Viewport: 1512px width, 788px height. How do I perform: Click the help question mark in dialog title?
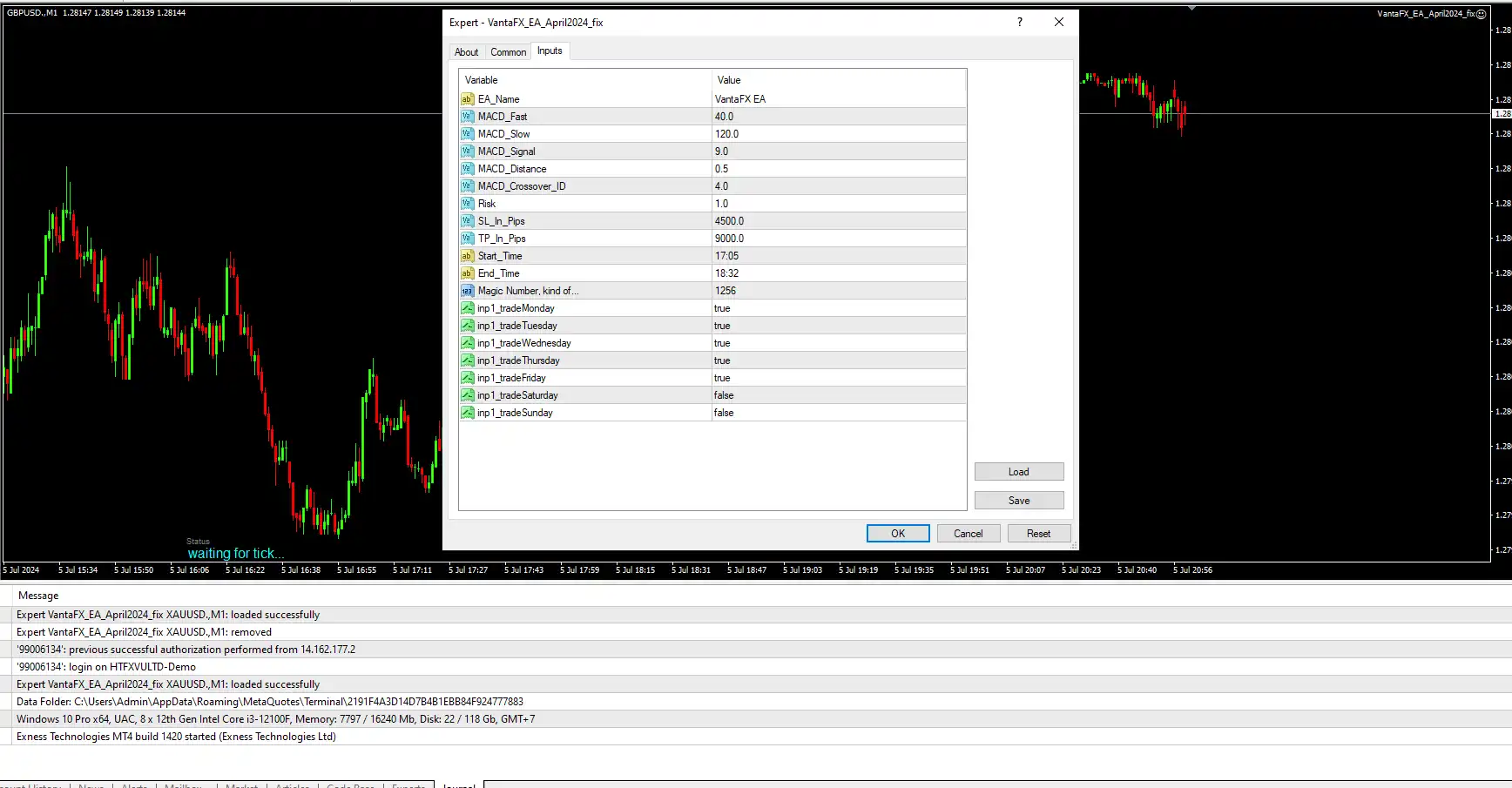[1020, 23]
